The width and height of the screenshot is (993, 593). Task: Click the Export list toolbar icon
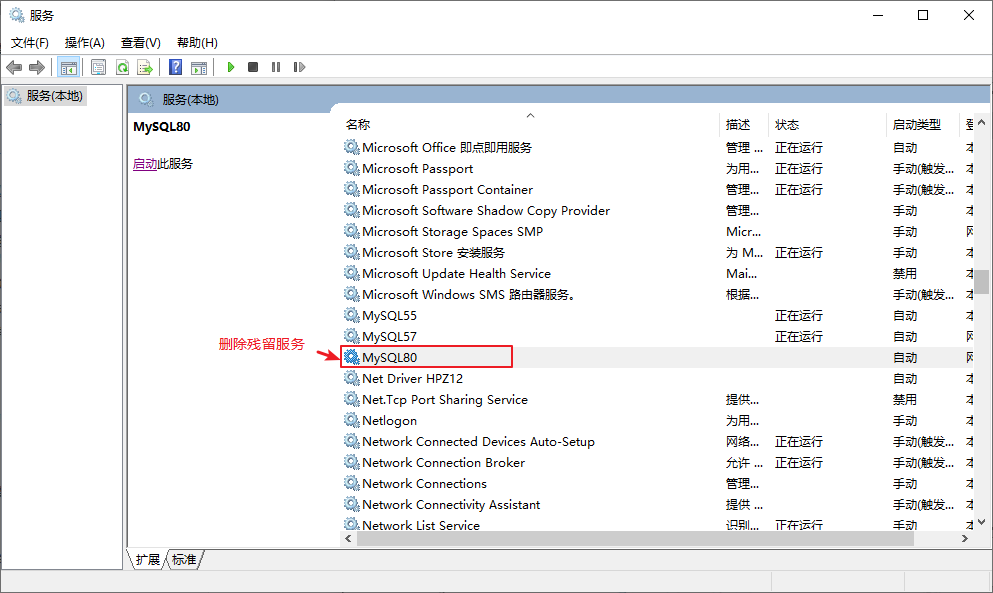(x=145, y=67)
